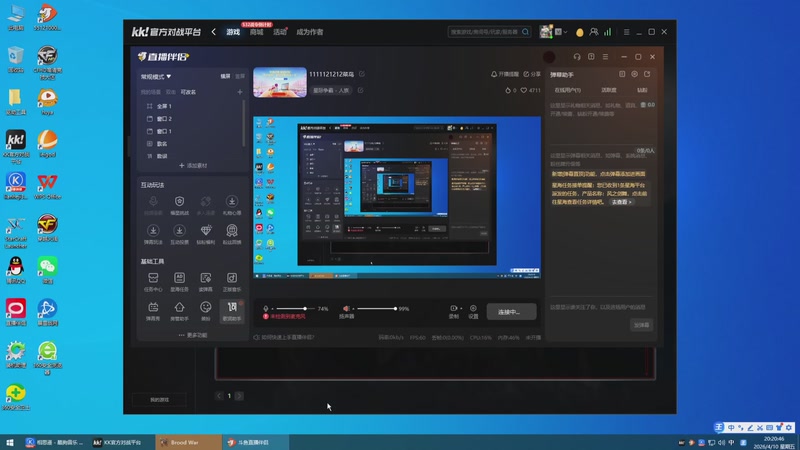This screenshot has height=450, width=800.
Task: Switch to the 在线用户 tab
Action: 567,90
